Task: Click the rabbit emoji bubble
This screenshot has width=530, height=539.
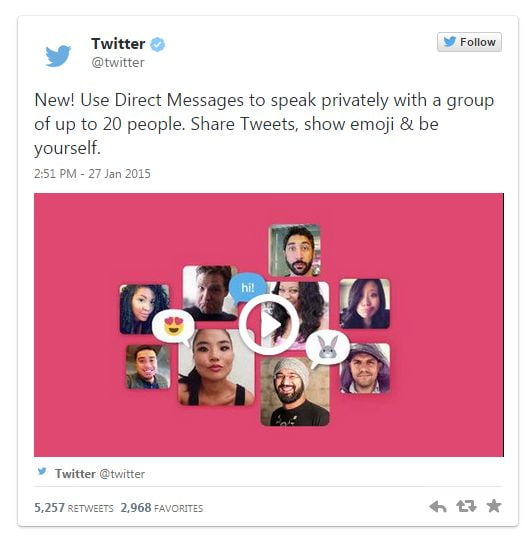Action: [x=327, y=346]
